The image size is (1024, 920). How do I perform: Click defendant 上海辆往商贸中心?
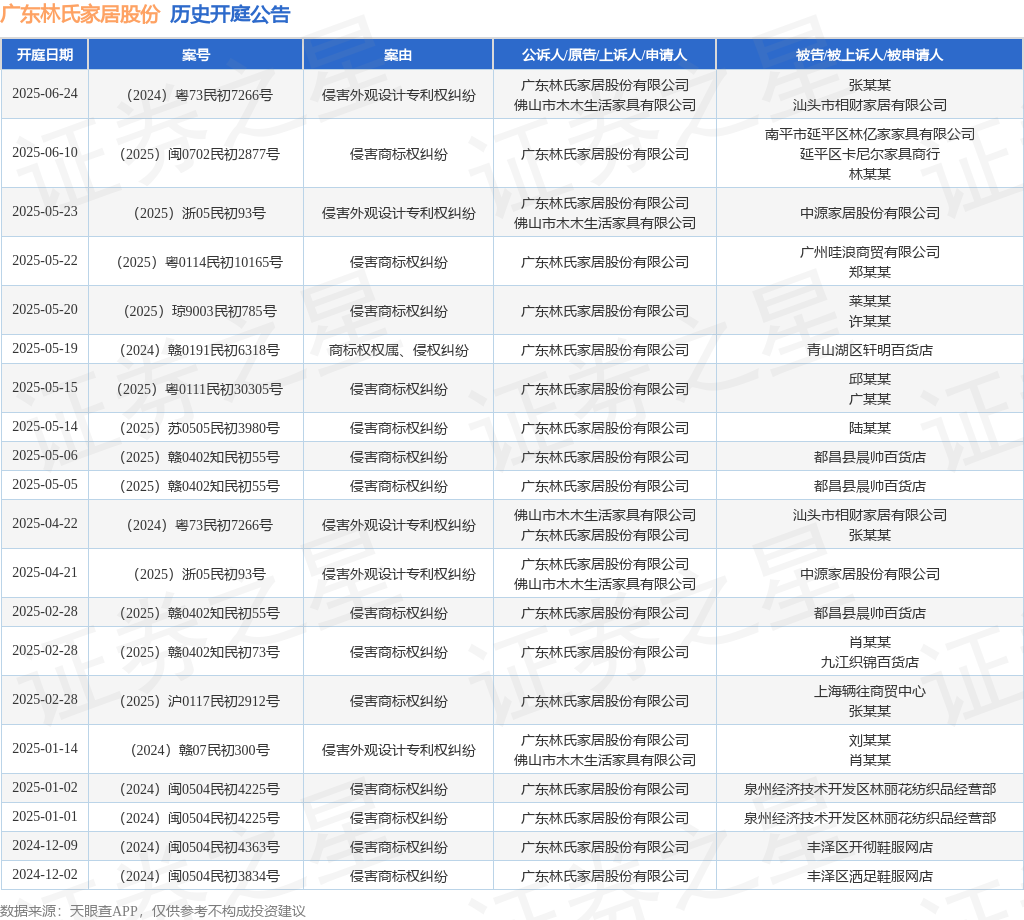pos(869,691)
